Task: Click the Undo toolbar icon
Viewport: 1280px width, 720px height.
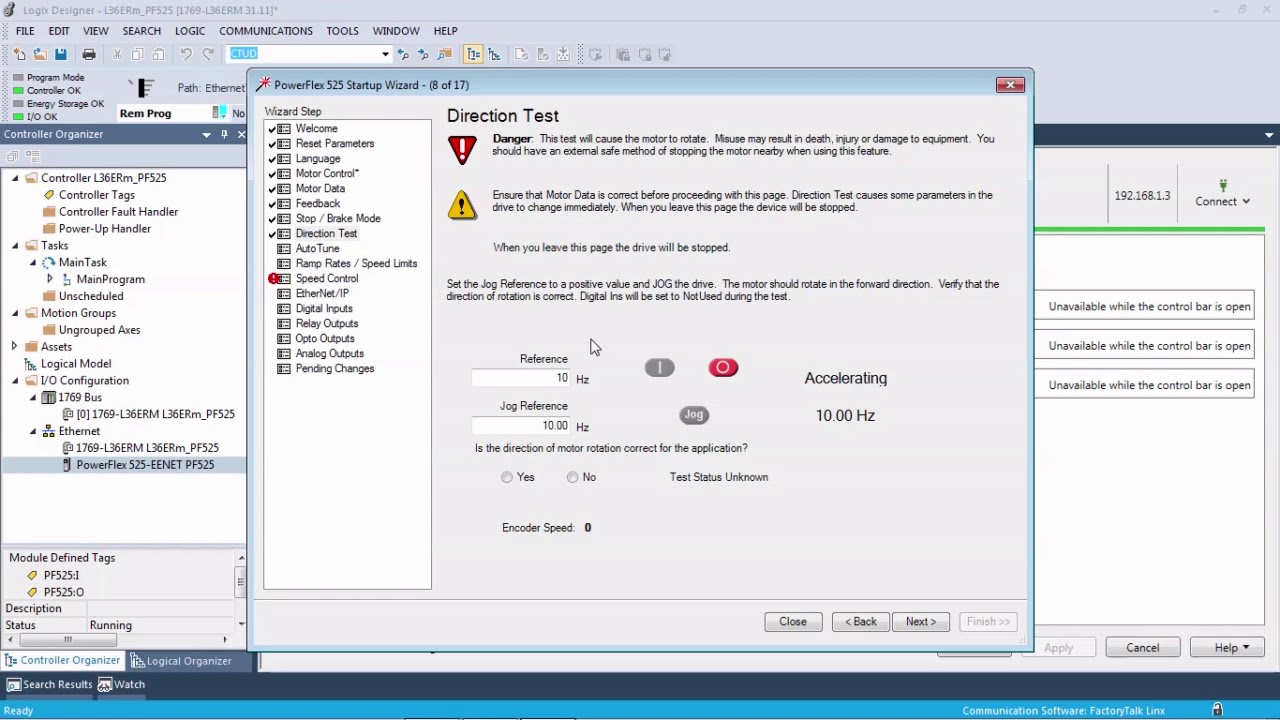Action: click(186, 54)
